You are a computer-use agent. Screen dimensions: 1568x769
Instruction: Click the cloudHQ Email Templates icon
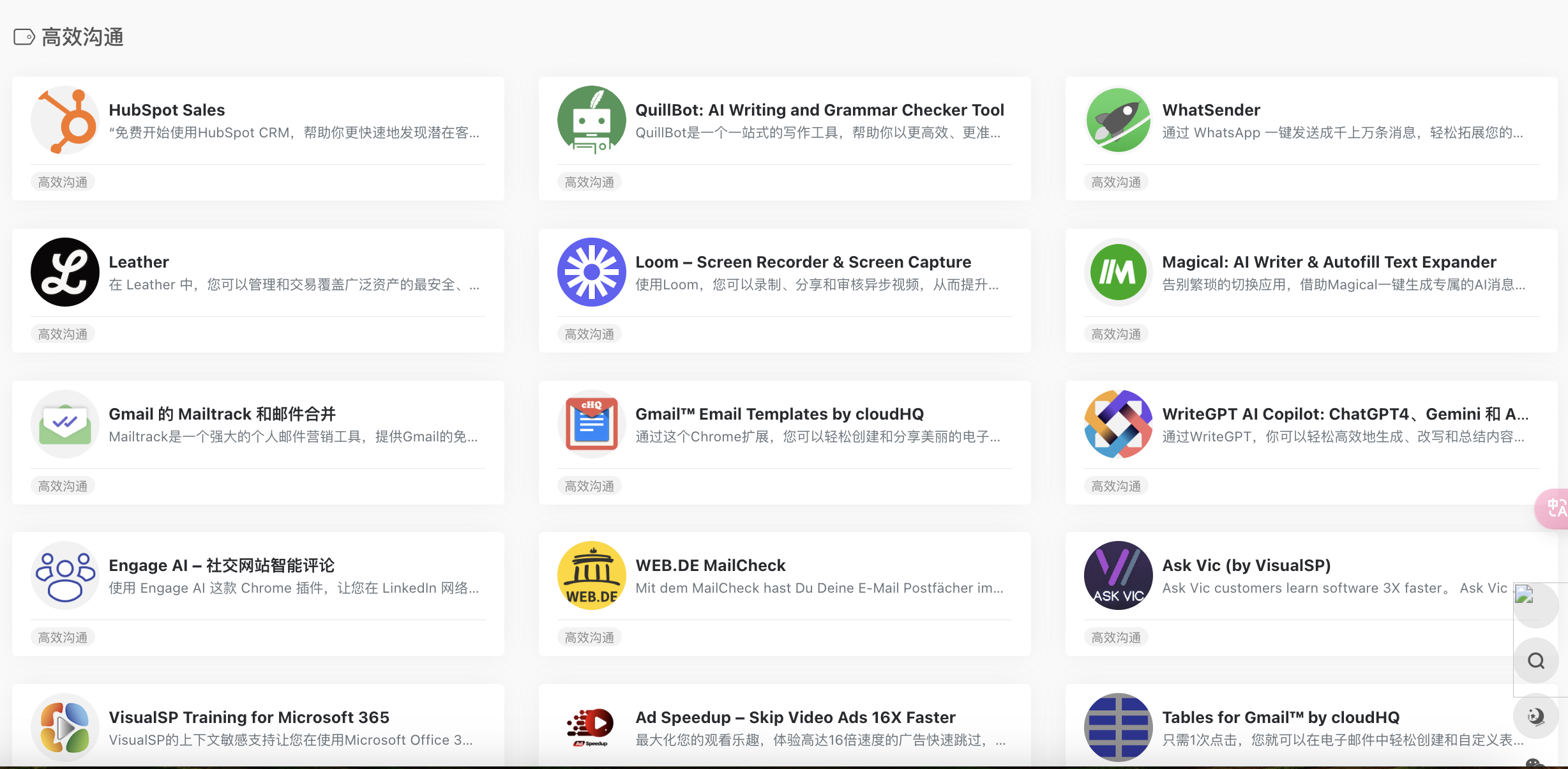click(592, 424)
